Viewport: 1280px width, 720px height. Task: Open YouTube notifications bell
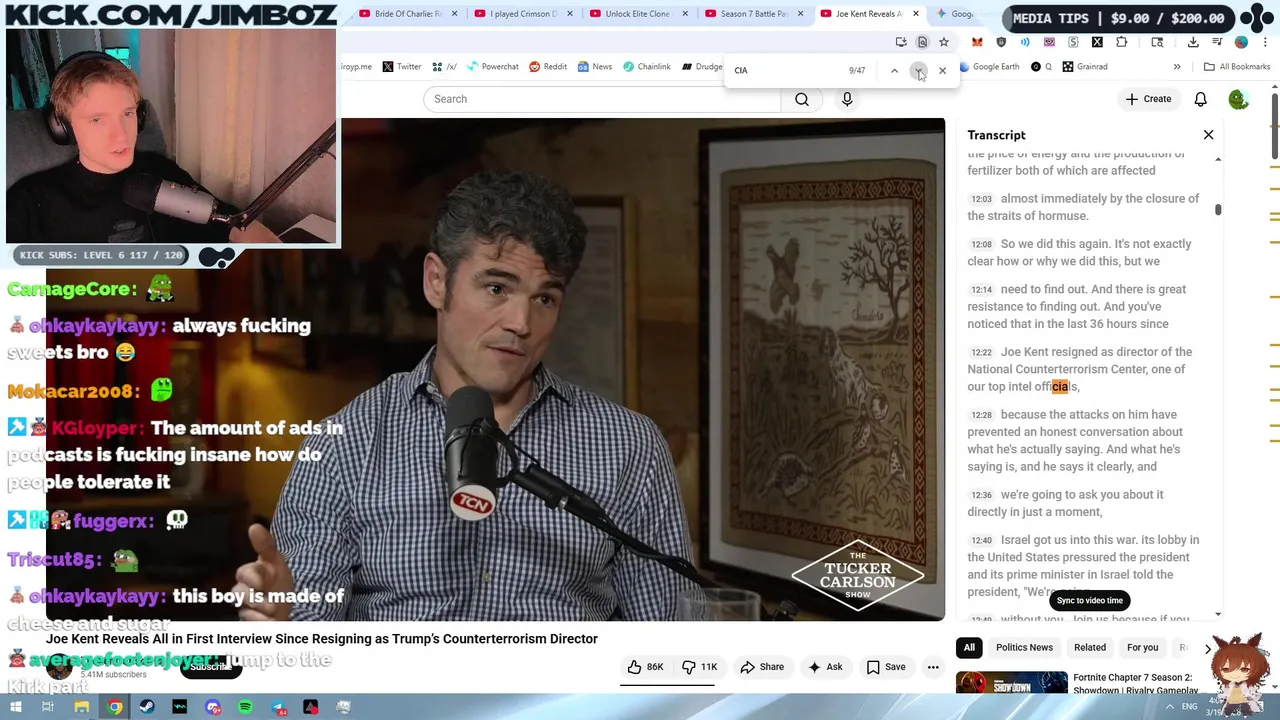(x=1200, y=99)
